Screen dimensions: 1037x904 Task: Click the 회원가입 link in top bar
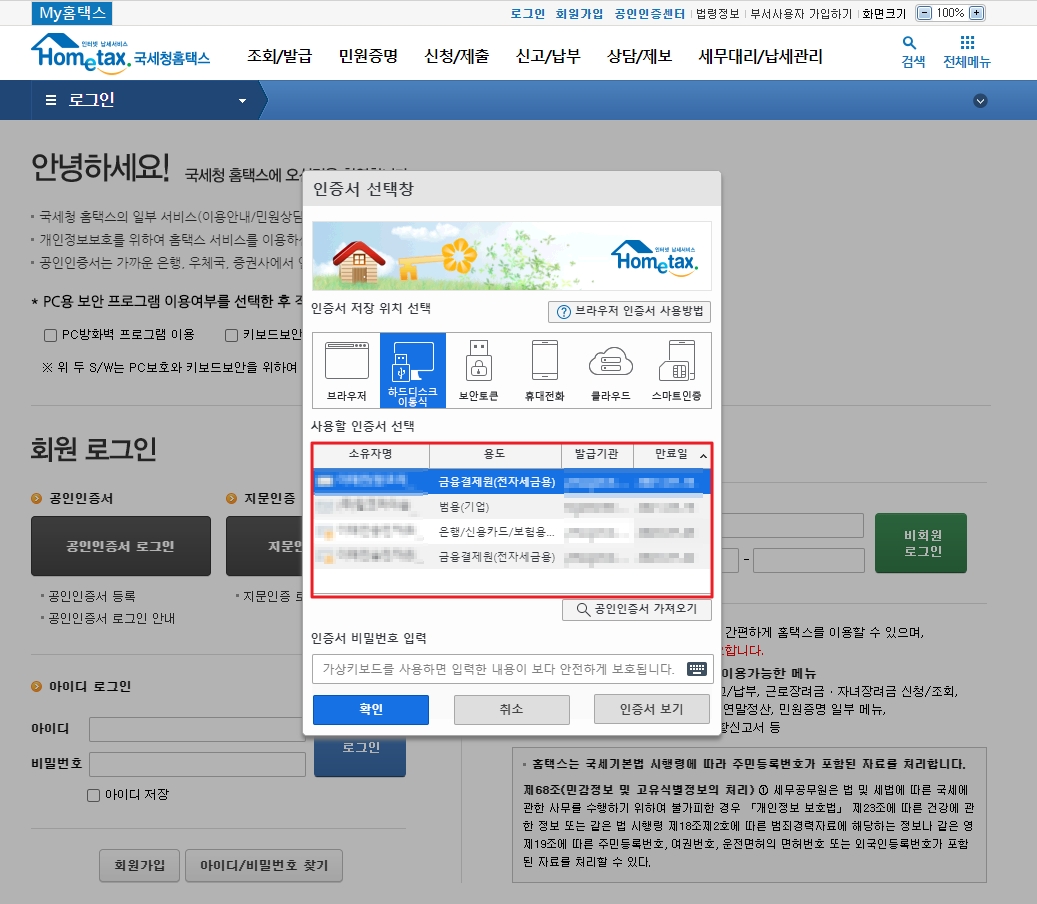coord(579,13)
